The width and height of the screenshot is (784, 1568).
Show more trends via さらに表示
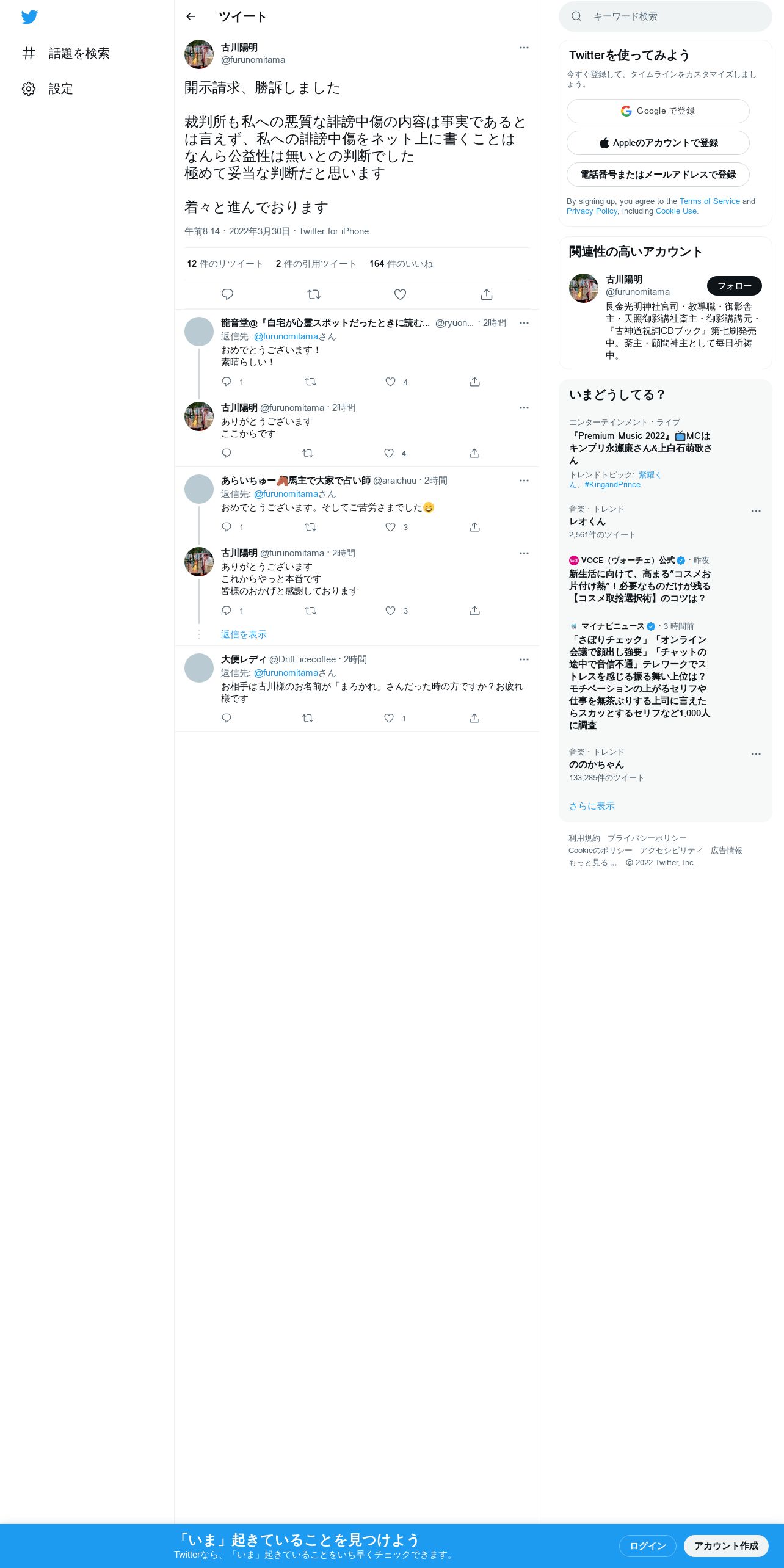592,806
